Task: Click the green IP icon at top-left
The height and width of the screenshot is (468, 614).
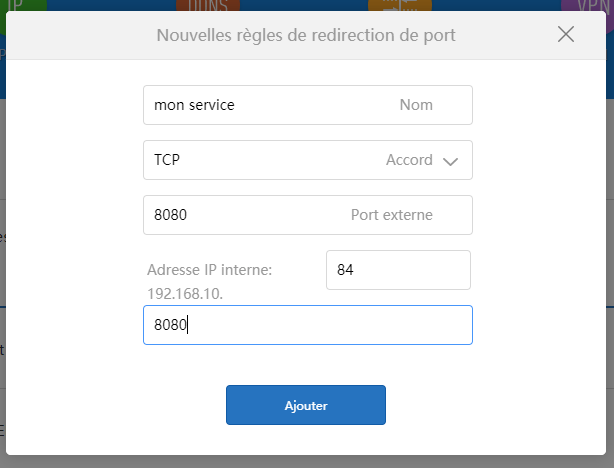Action: click(x=23, y=5)
